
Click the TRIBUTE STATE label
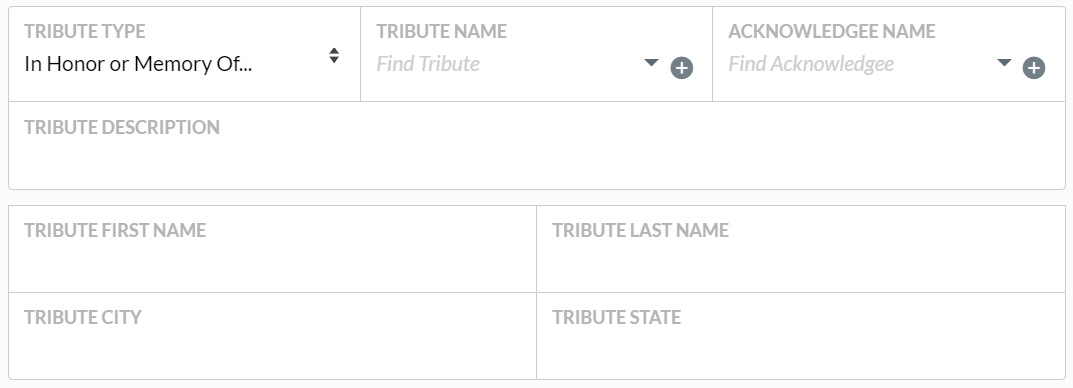[617, 318]
